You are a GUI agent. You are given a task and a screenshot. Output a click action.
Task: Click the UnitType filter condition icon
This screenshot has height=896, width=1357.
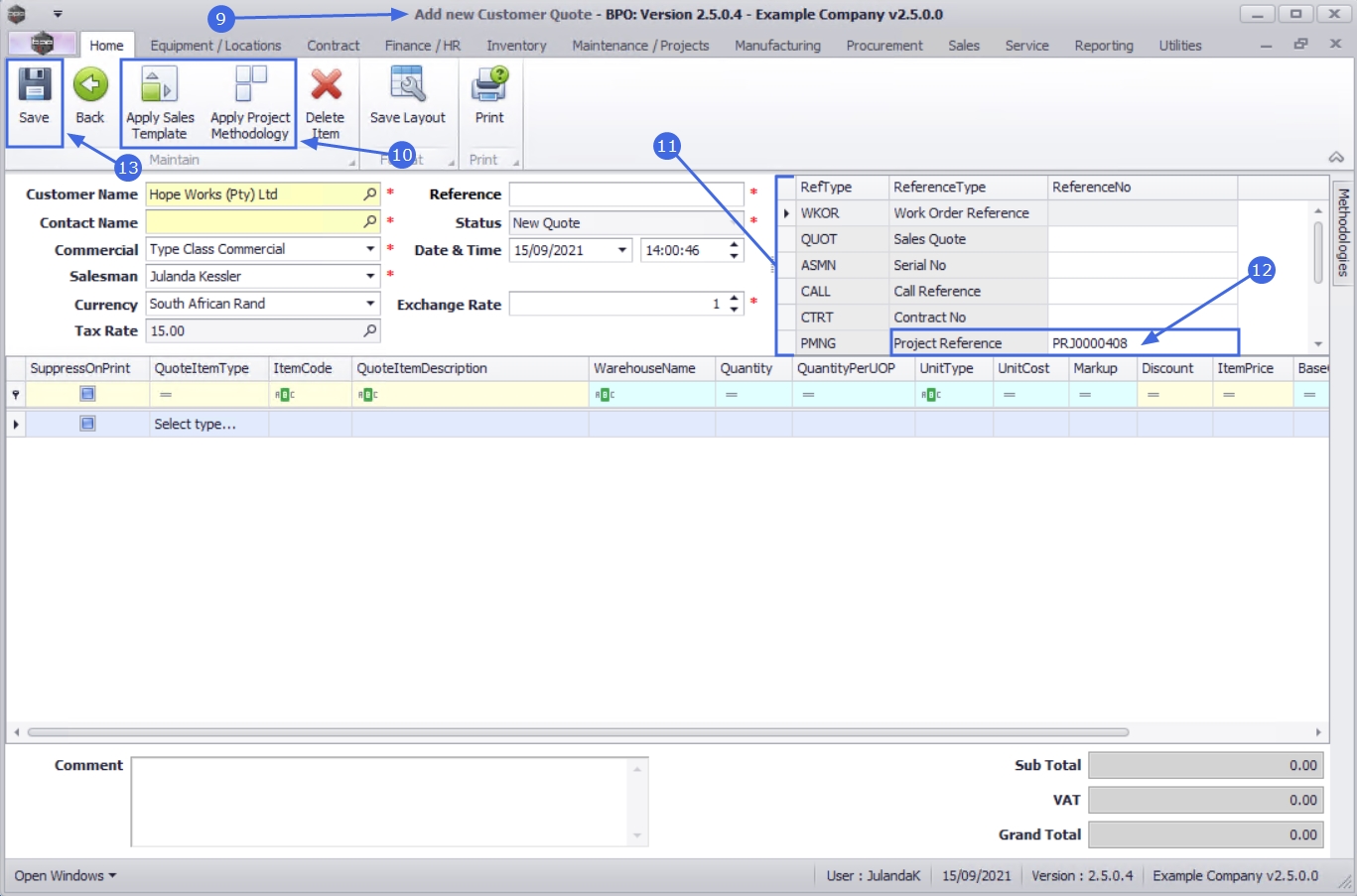930,395
